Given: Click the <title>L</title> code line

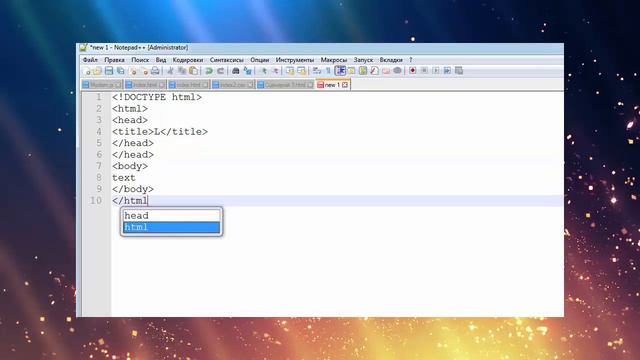Looking at the screenshot, I should (x=160, y=132).
